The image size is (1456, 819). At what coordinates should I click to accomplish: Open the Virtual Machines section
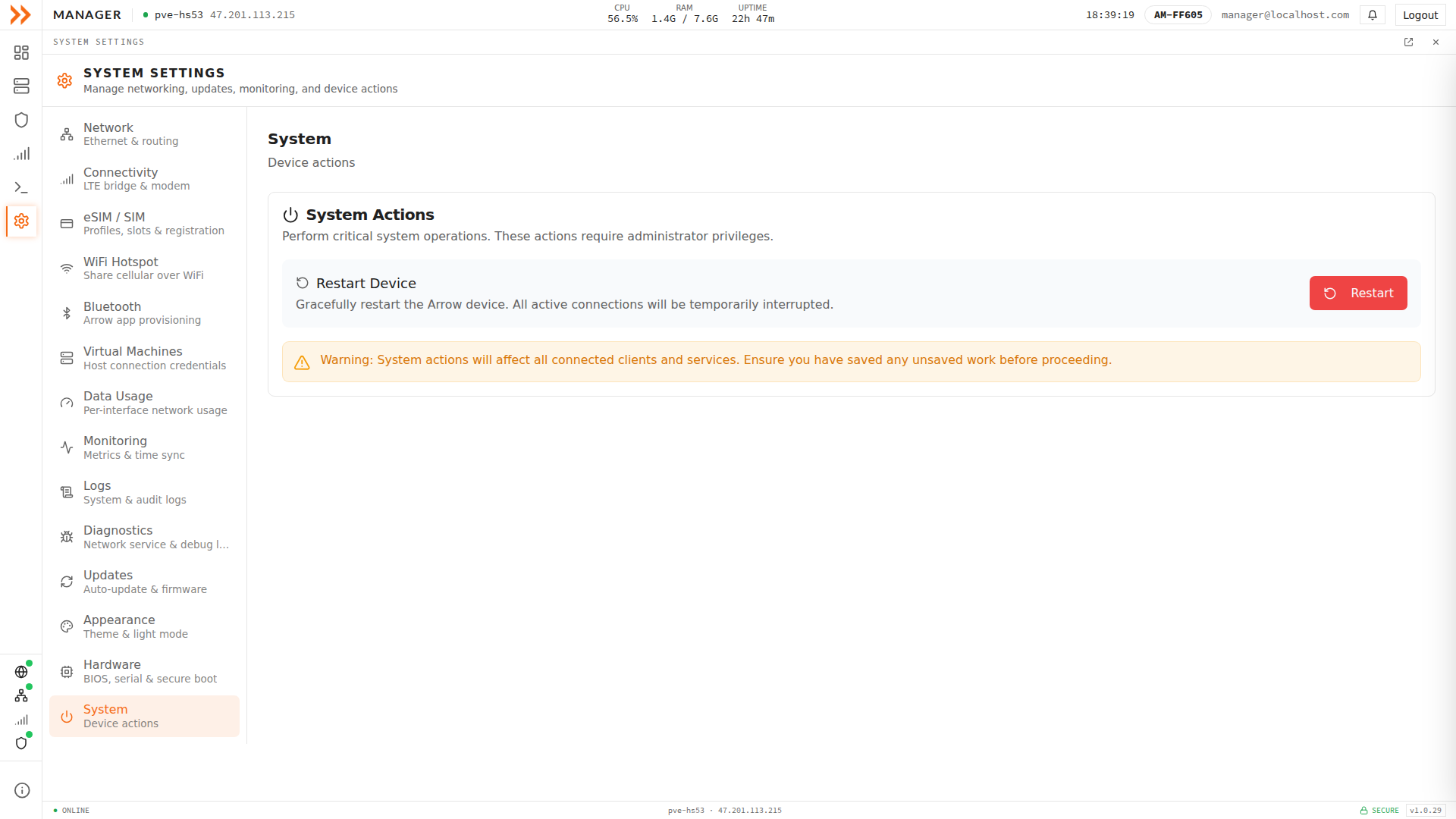(144, 358)
